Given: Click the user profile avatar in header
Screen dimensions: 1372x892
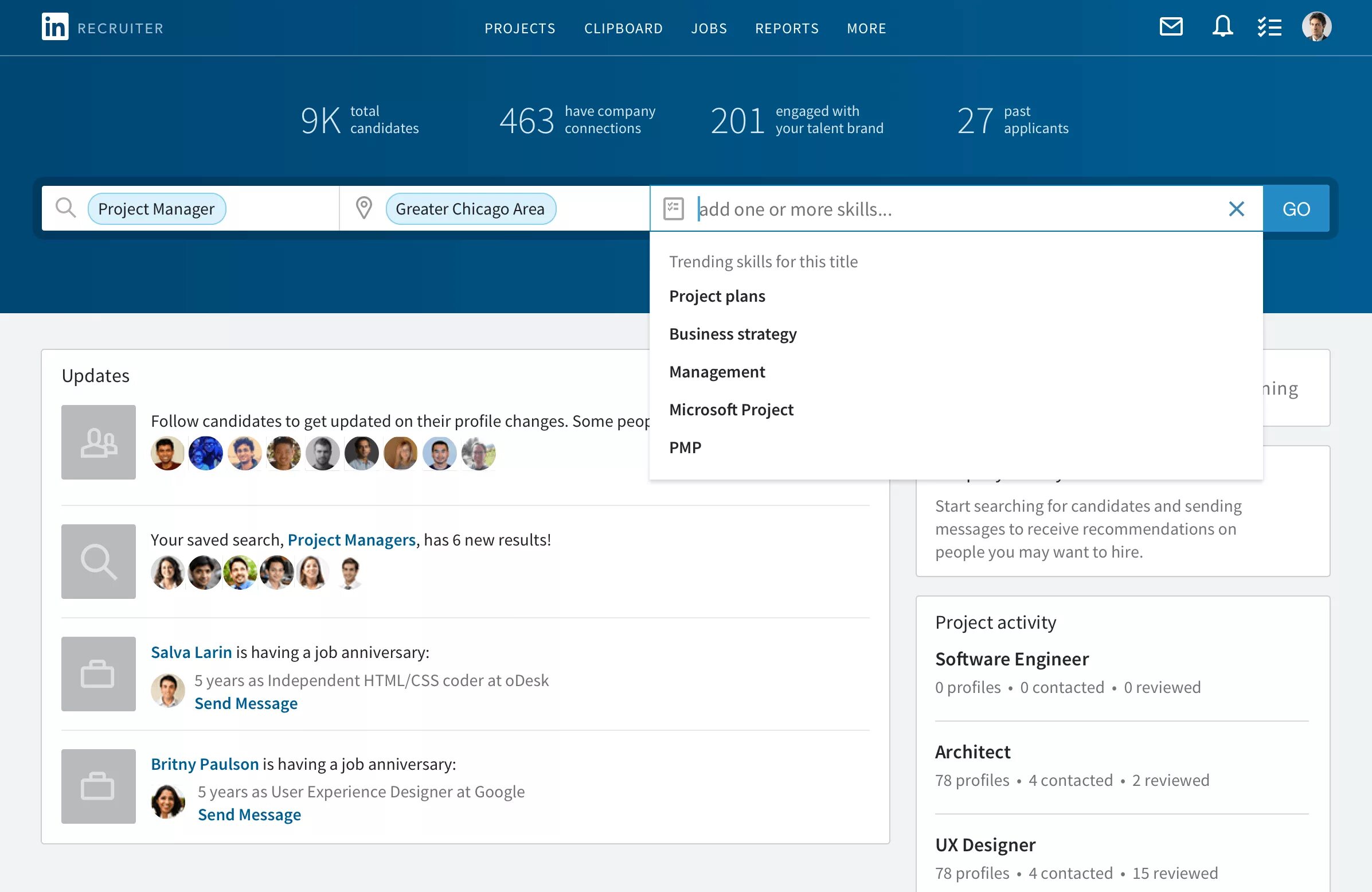Looking at the screenshot, I should (x=1316, y=26).
